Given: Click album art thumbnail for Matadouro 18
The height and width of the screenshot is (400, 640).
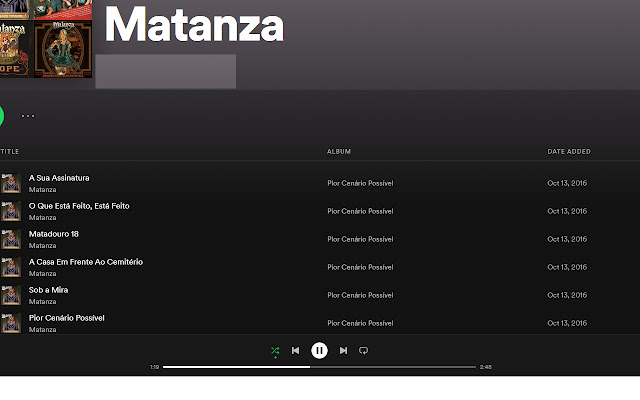Looking at the screenshot, I should pyautogui.click(x=11, y=239).
